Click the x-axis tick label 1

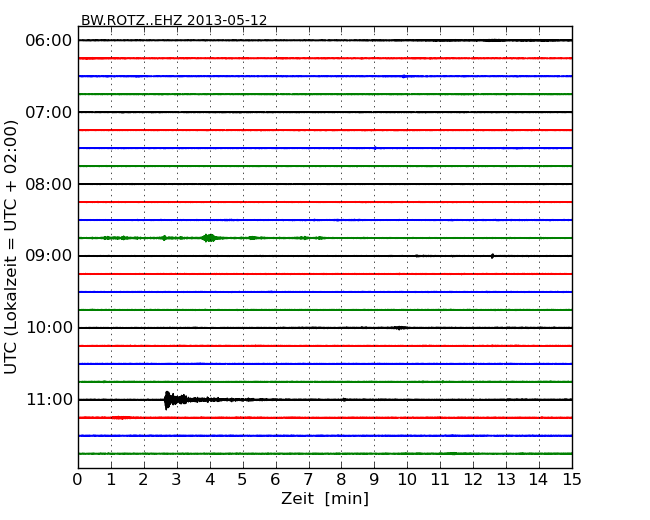[111, 480]
